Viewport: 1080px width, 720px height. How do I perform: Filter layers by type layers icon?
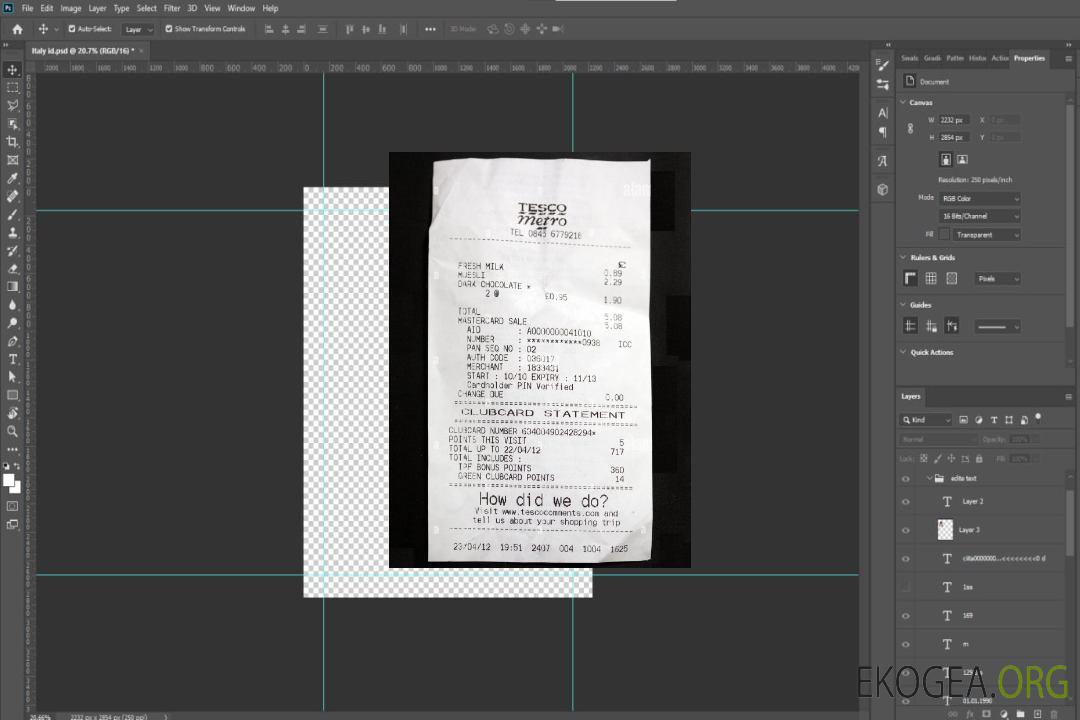pyautogui.click(x=994, y=420)
